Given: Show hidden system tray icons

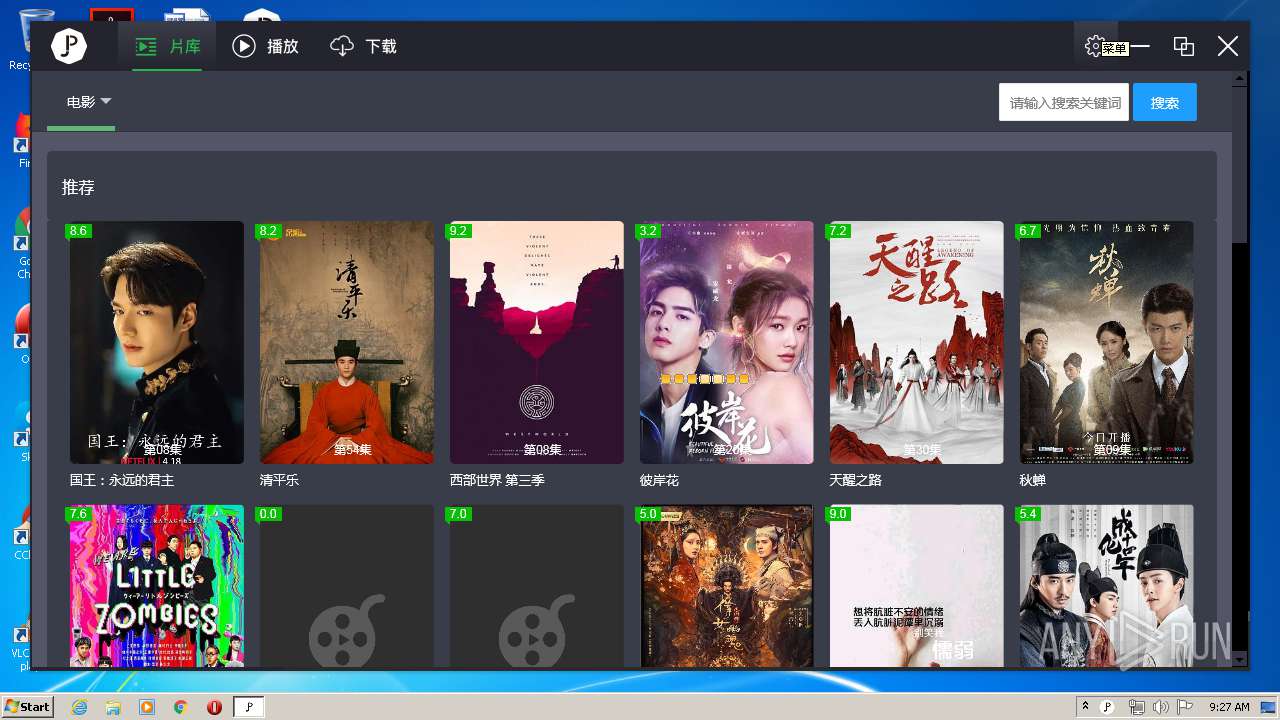Looking at the screenshot, I should click(1085, 707).
